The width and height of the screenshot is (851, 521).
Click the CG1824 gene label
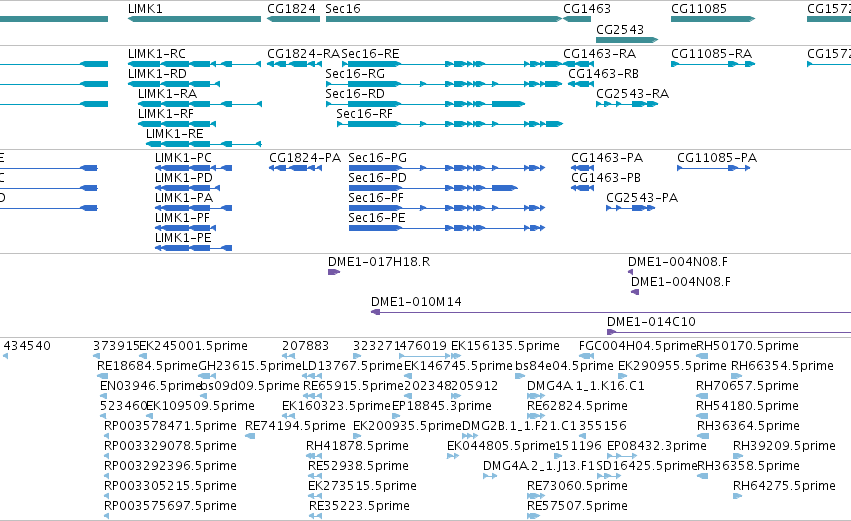291,9
